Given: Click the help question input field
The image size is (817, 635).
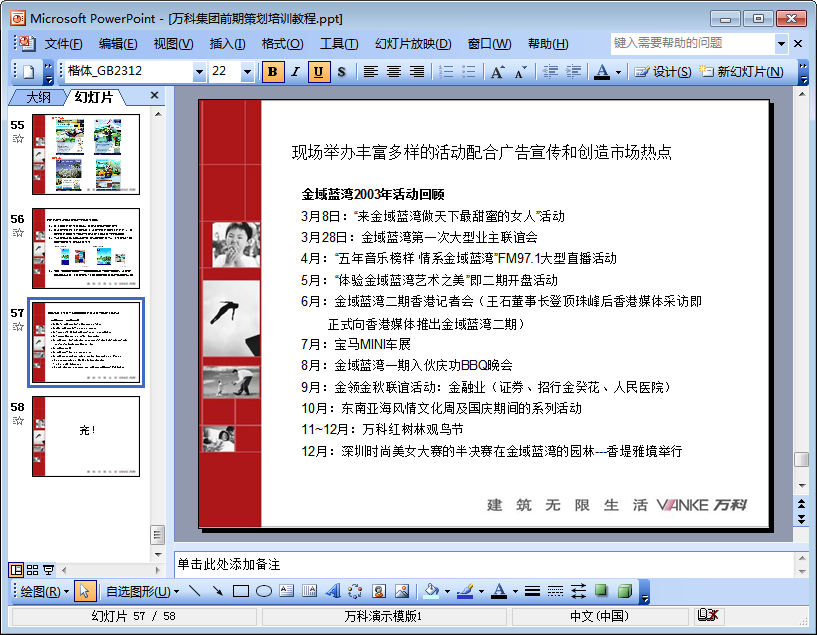Looking at the screenshot, I should tap(692, 43).
